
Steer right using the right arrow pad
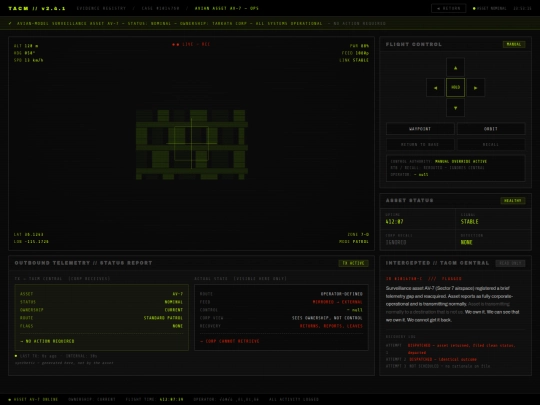(476, 87)
